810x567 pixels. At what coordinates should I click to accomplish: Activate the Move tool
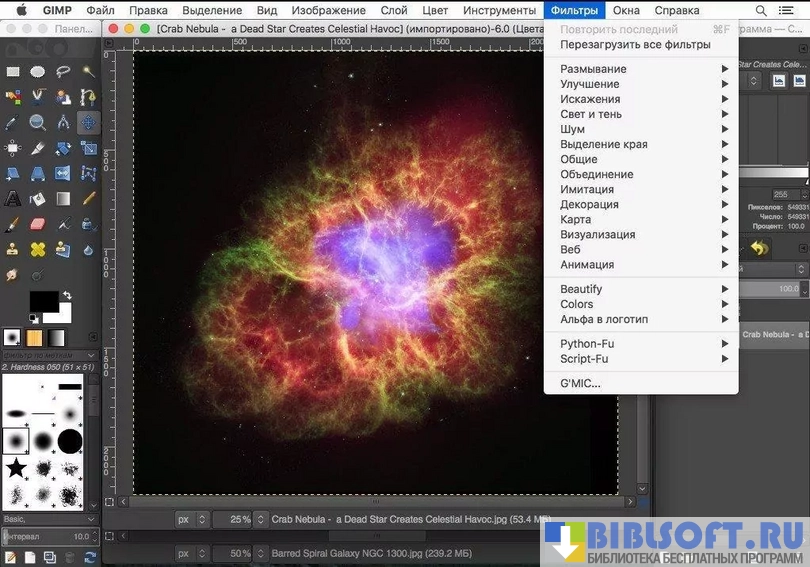[89, 123]
